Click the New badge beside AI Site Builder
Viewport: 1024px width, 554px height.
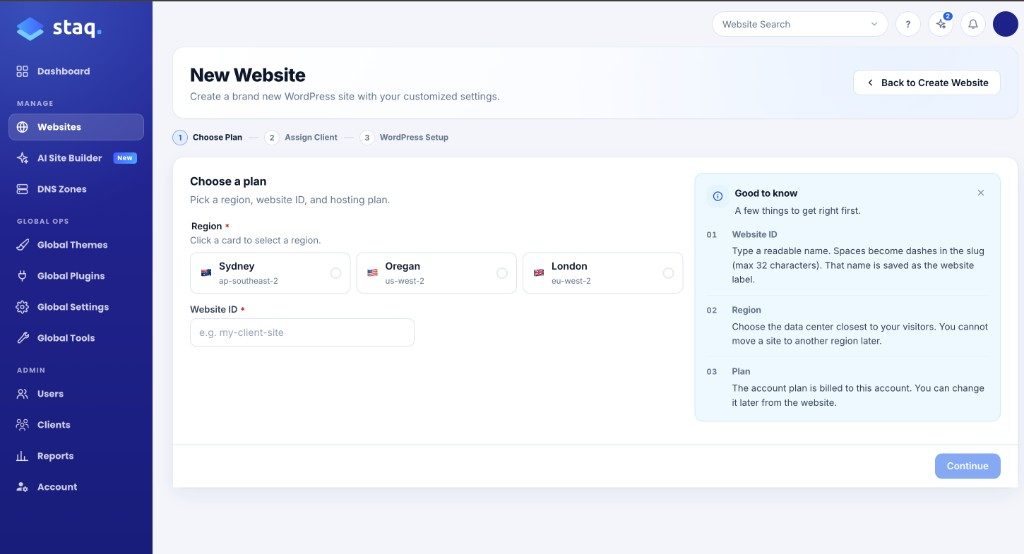125,158
